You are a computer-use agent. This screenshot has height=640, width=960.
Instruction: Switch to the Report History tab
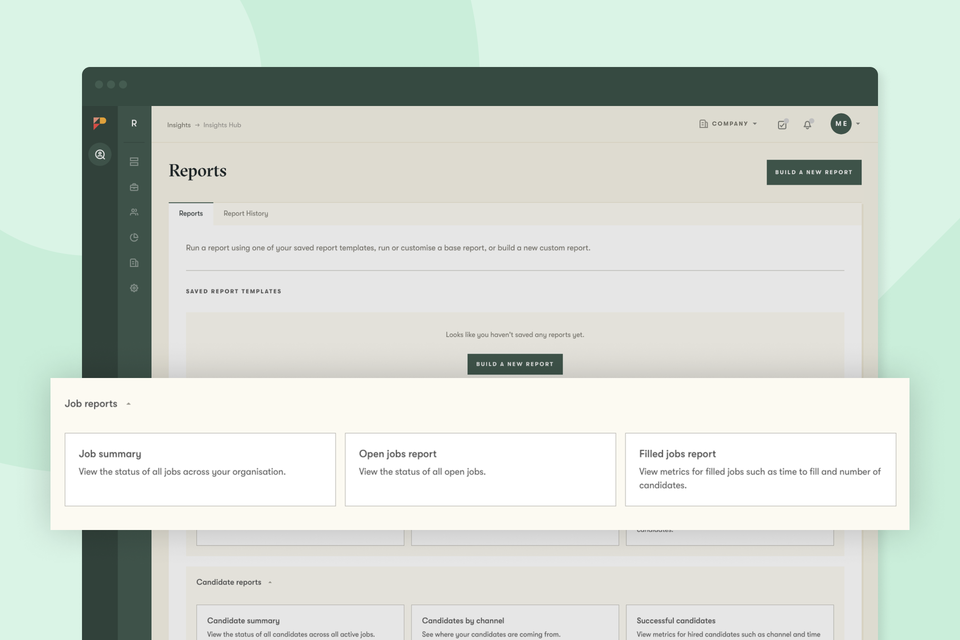pos(244,213)
